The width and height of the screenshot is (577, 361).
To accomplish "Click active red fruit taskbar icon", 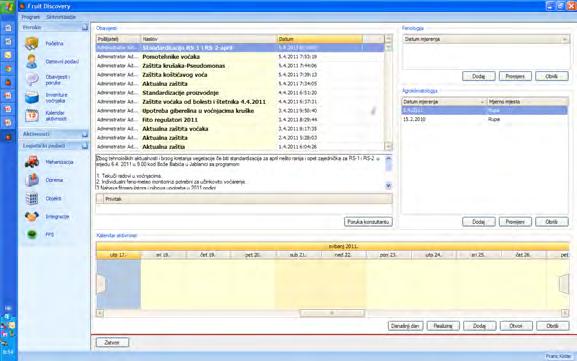I will 8,137.
